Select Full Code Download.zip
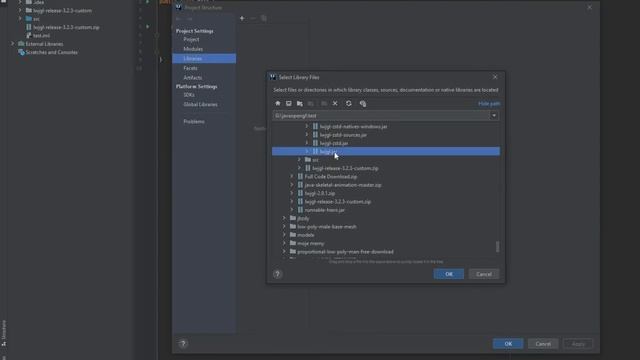The width and height of the screenshot is (640, 360). tap(331, 177)
